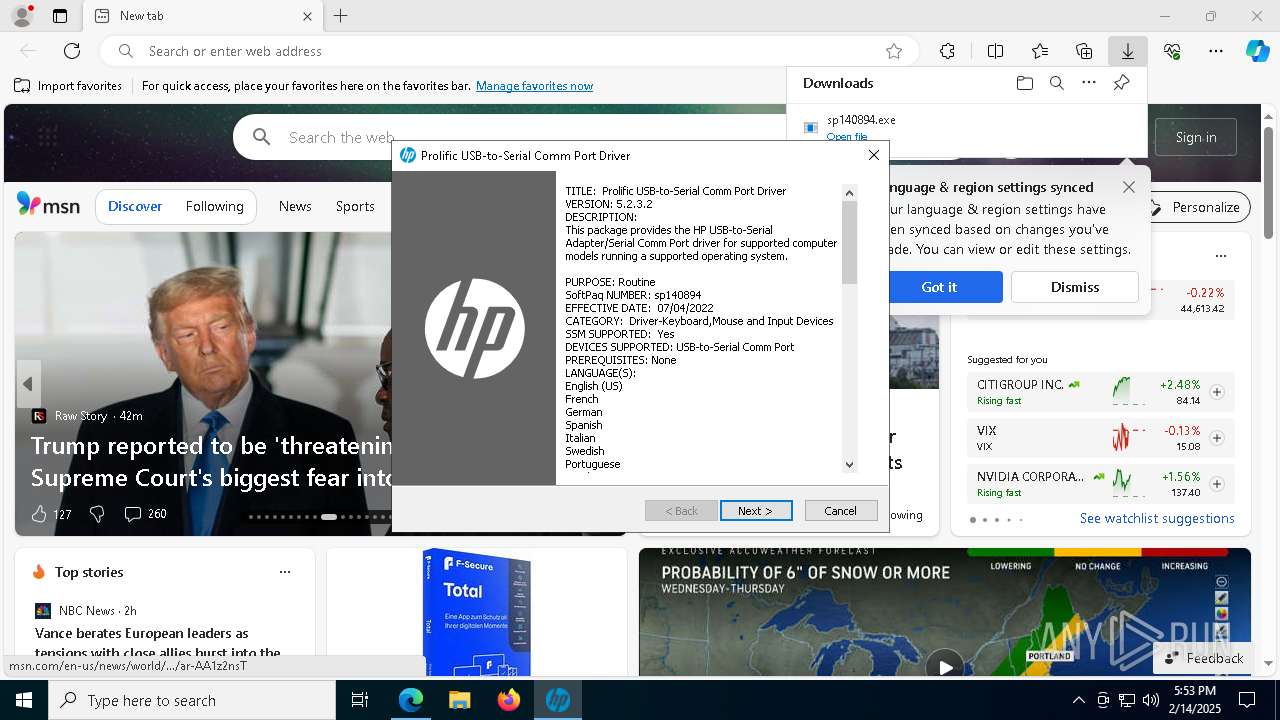
Task: Search downloads with magnifier icon
Action: pyautogui.click(x=1056, y=83)
